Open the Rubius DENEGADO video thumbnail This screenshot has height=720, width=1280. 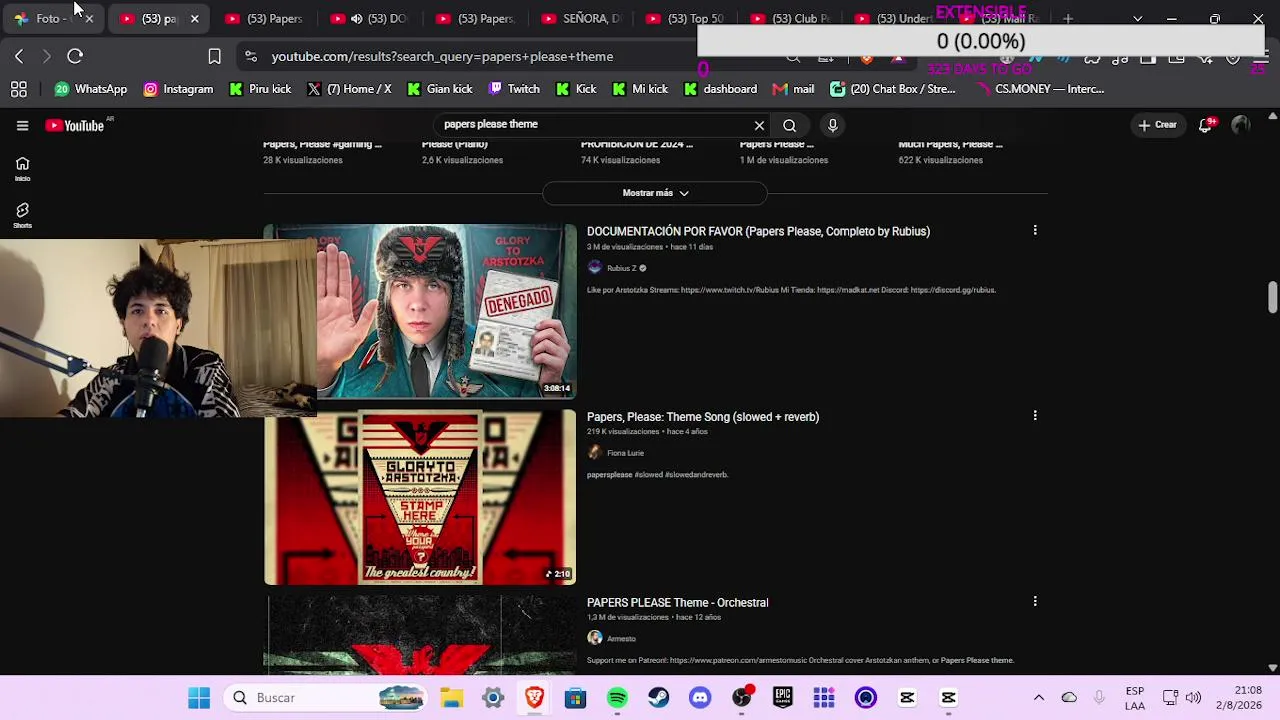click(420, 311)
